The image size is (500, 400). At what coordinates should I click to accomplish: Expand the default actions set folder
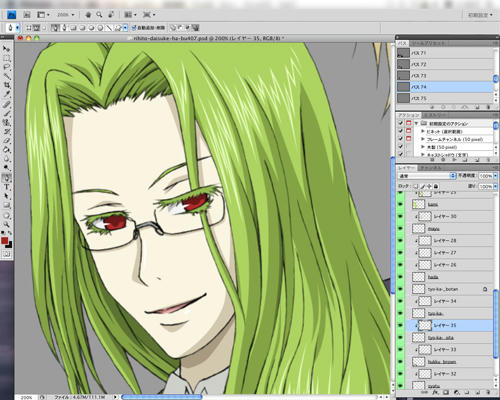click(x=416, y=123)
